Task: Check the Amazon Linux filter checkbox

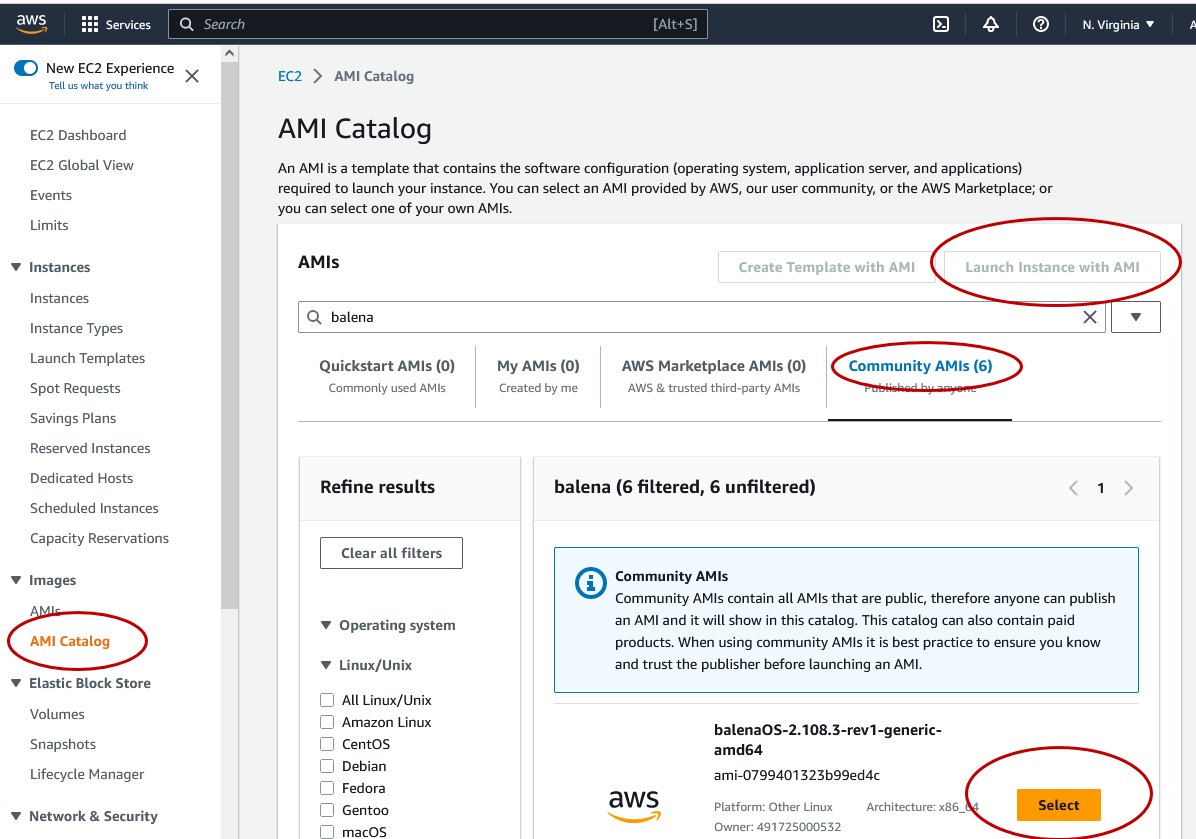Action: tap(327, 722)
